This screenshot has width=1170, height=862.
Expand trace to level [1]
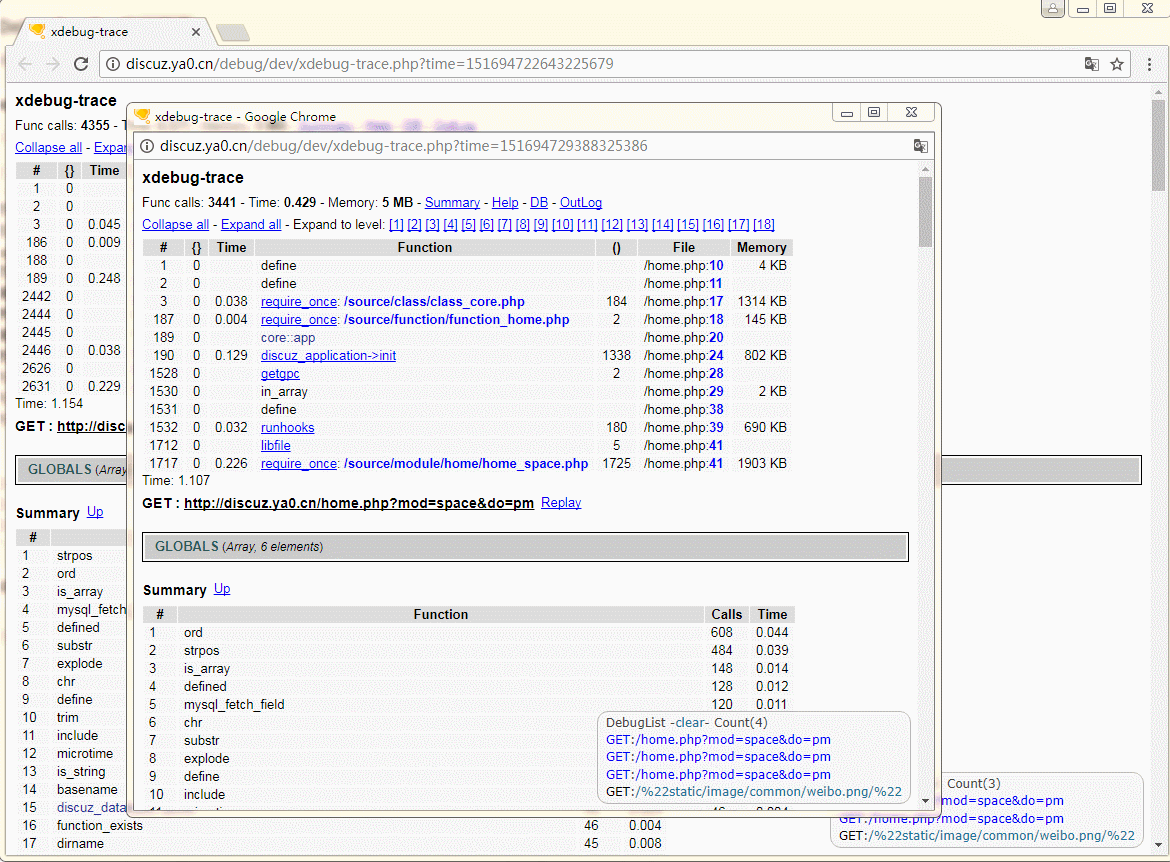[396, 225]
